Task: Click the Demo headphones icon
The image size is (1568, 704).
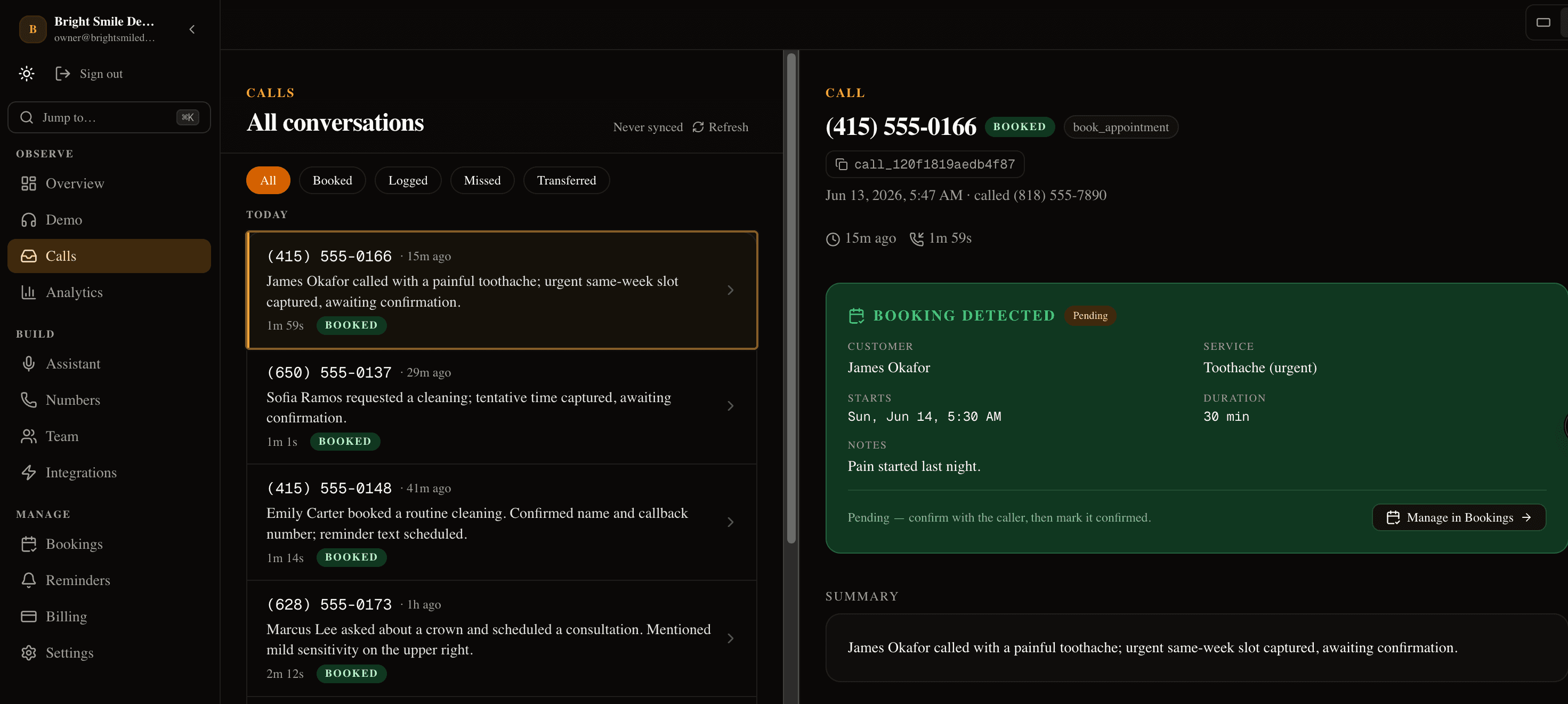Action: (x=29, y=220)
